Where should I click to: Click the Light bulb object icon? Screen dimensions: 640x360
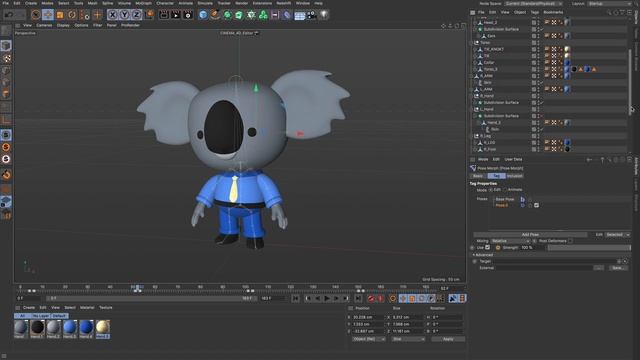[324, 15]
